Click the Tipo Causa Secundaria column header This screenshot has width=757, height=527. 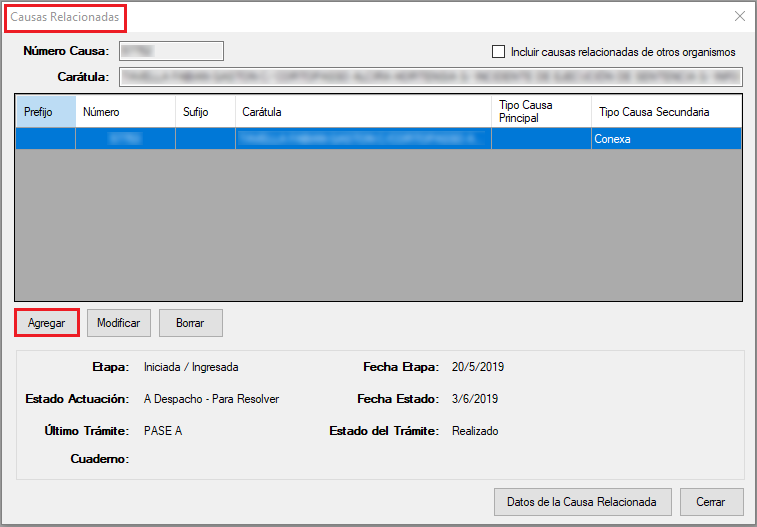tap(665, 112)
